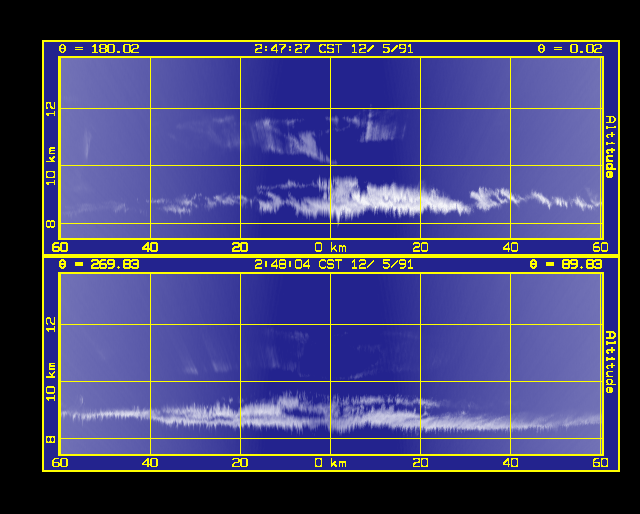Click the "θ = 0.02" angle label
Screen dimensions: 640x514
(569, 49)
